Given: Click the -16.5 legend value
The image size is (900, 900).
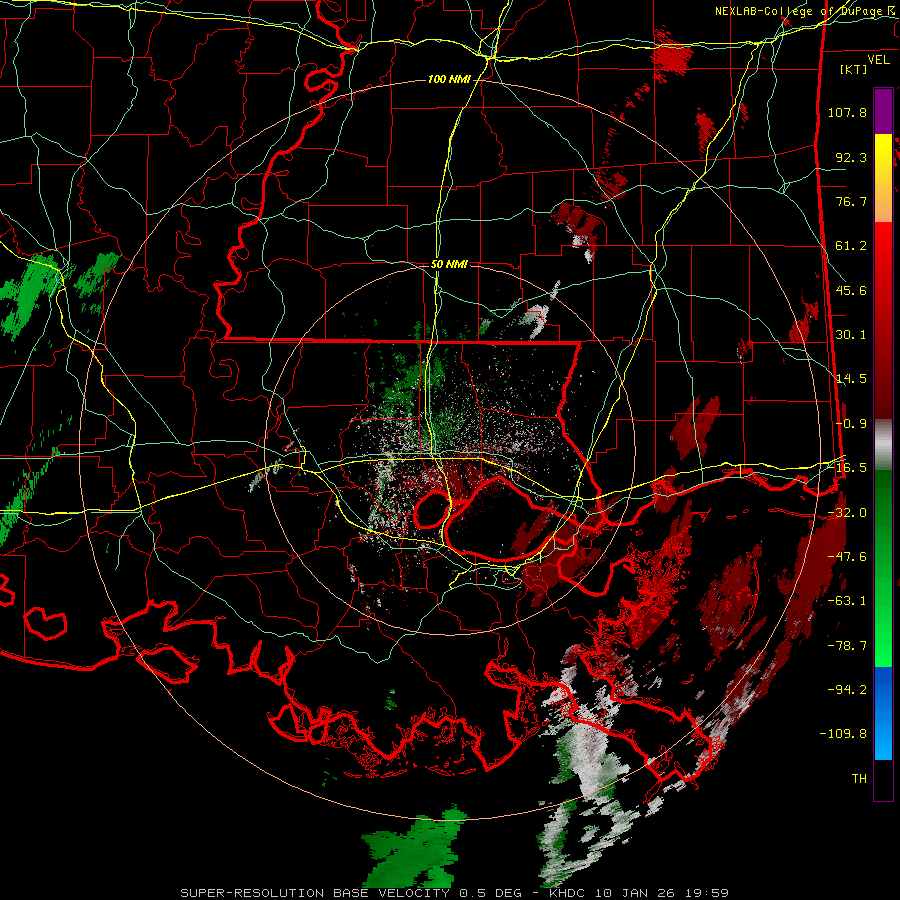Looking at the screenshot, I should (x=847, y=468).
